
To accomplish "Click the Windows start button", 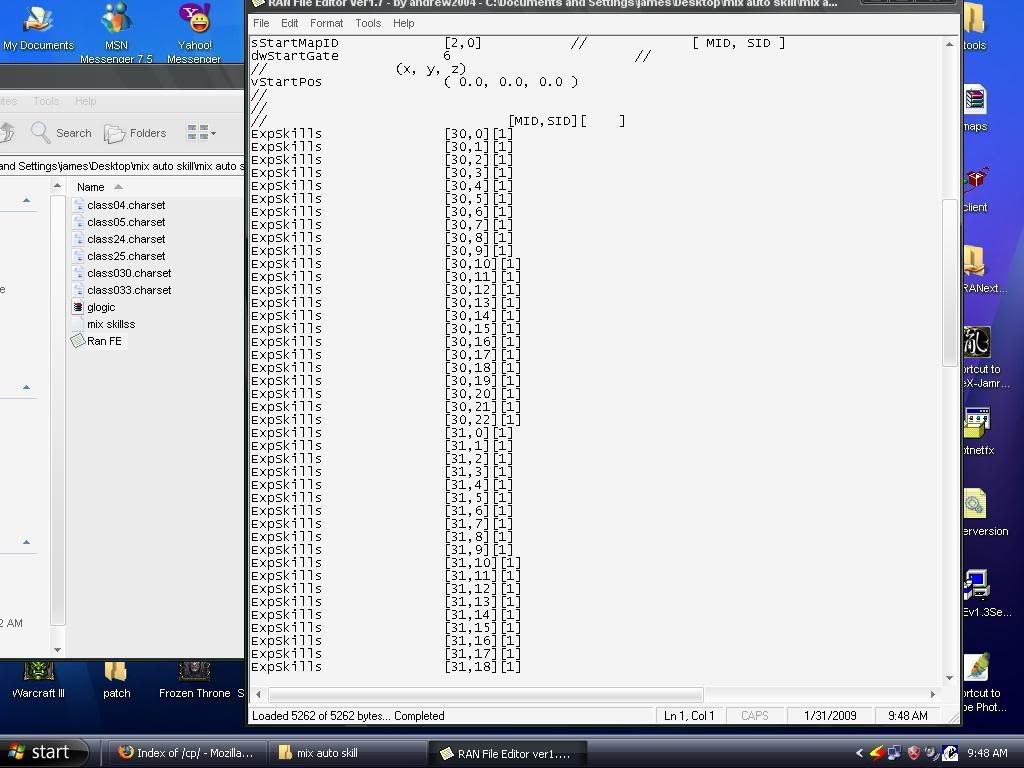I will click(x=40, y=752).
